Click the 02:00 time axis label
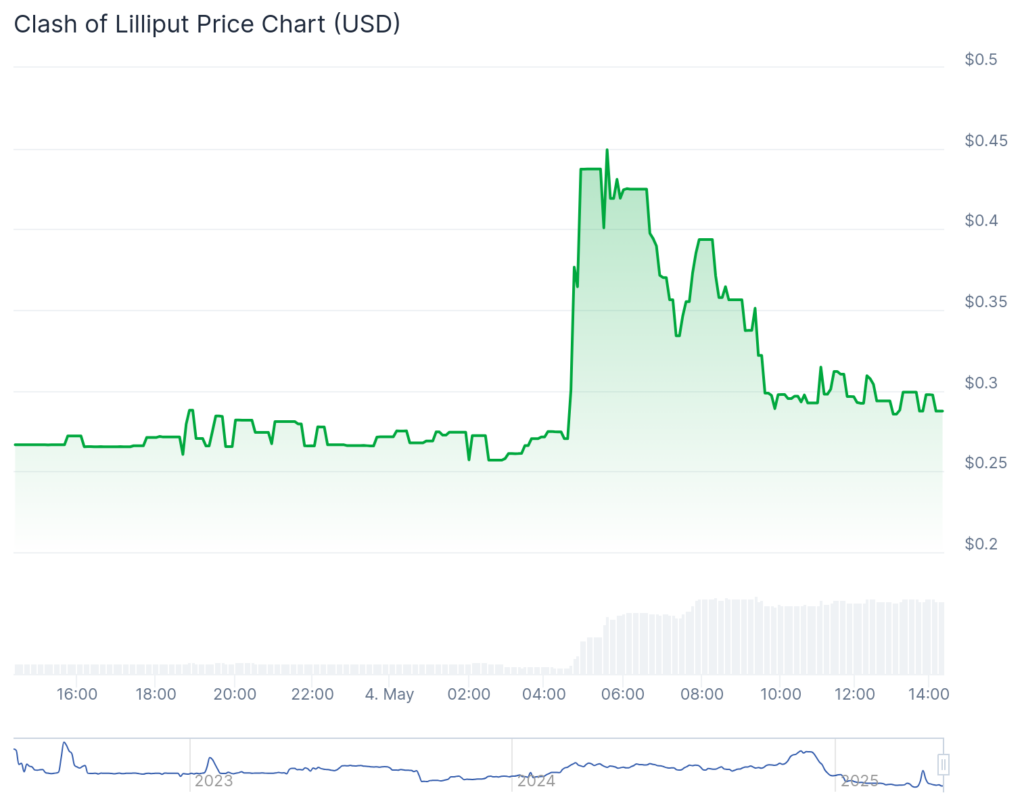This screenshot has height=812, width=1024. [469, 694]
